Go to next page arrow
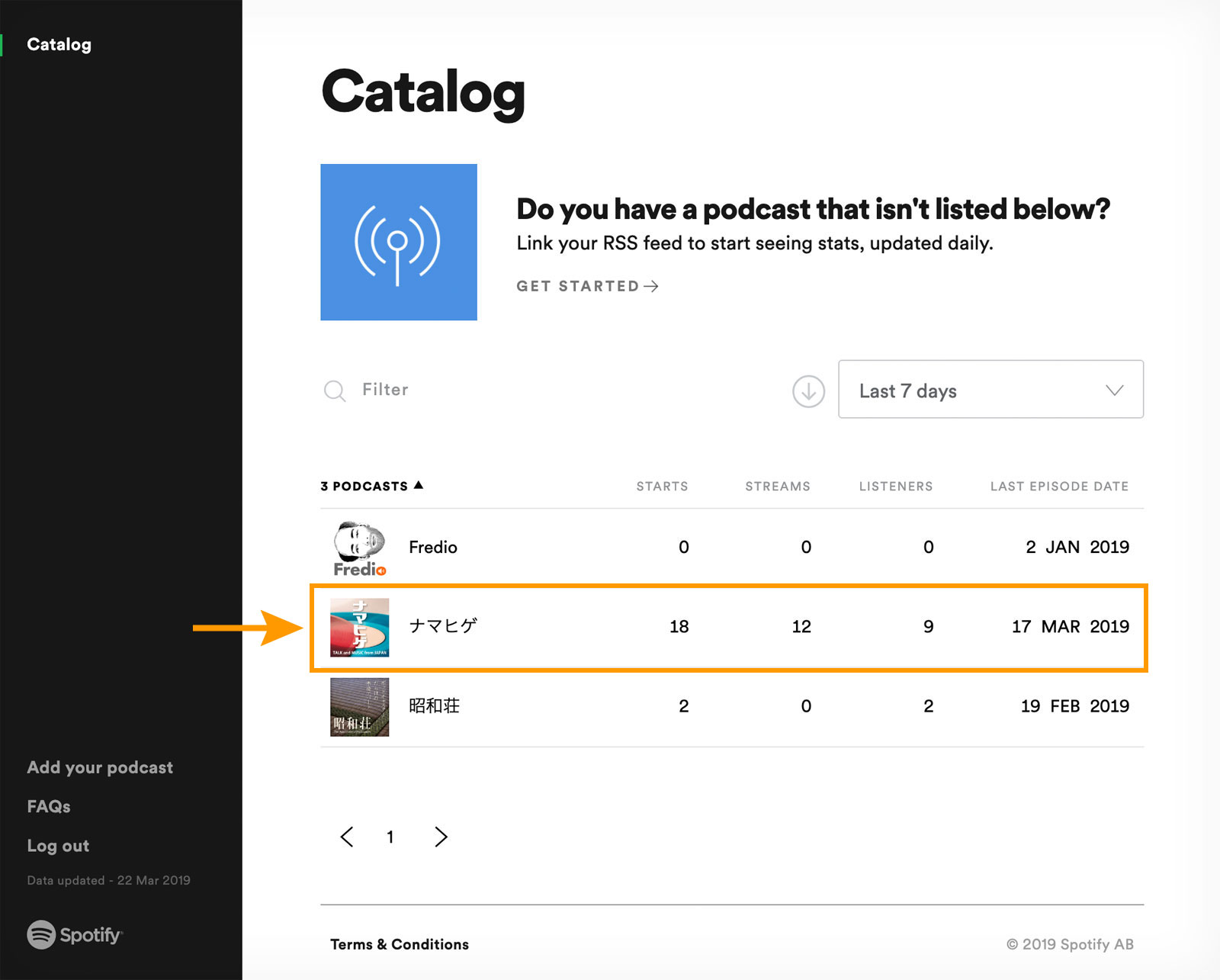This screenshot has height=980, width=1220. 441,837
